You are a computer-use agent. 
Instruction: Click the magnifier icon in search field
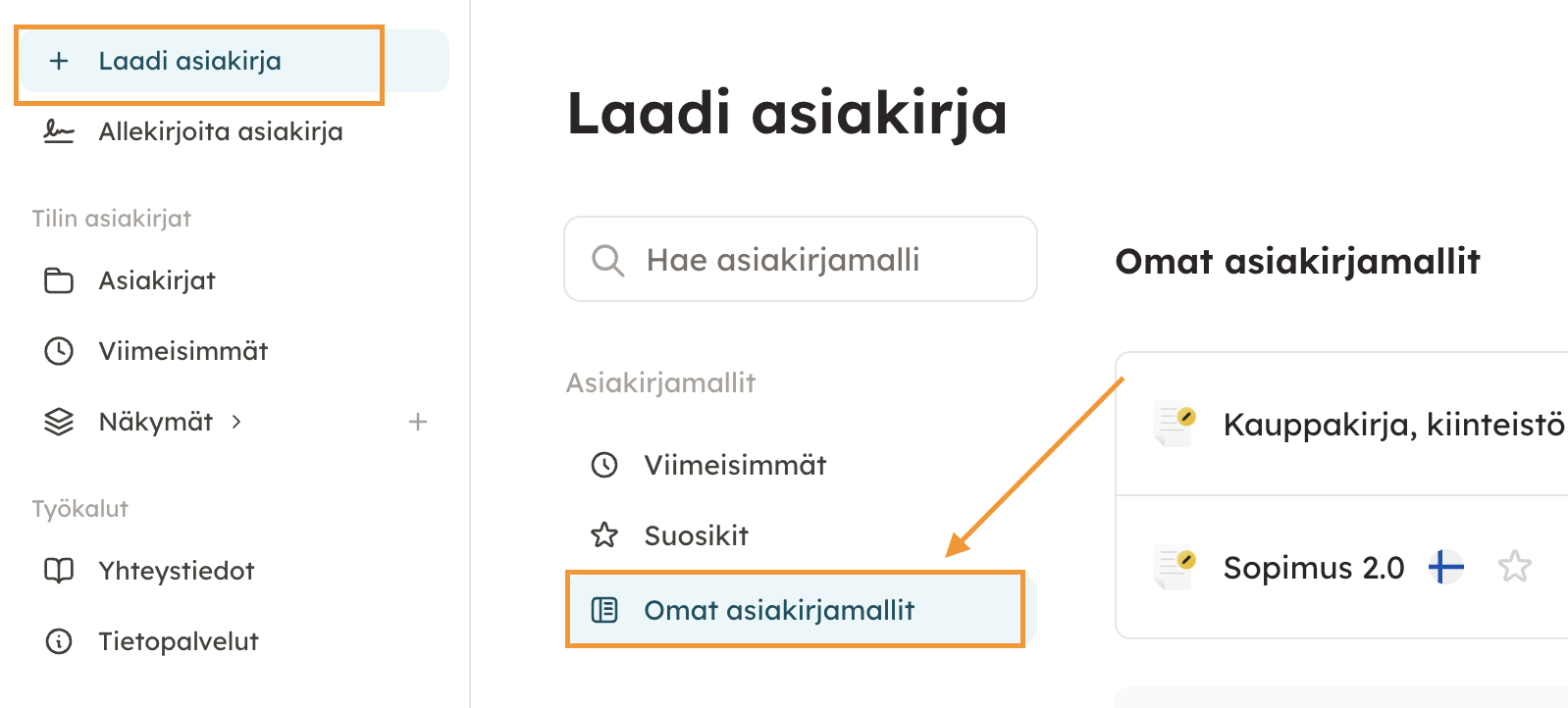click(x=607, y=260)
